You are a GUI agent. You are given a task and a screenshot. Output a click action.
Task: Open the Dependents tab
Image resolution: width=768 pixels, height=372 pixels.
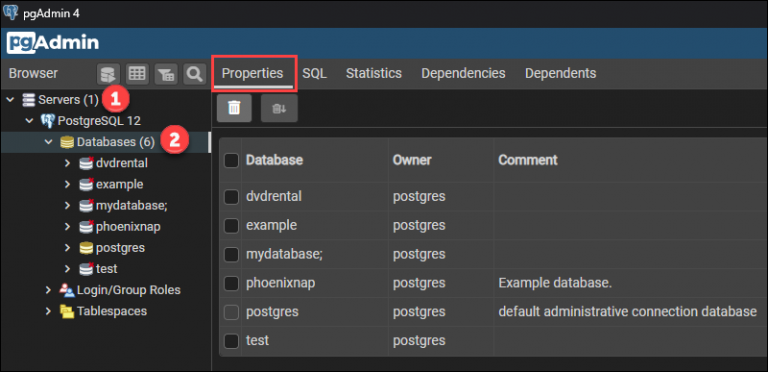pyautogui.click(x=561, y=73)
